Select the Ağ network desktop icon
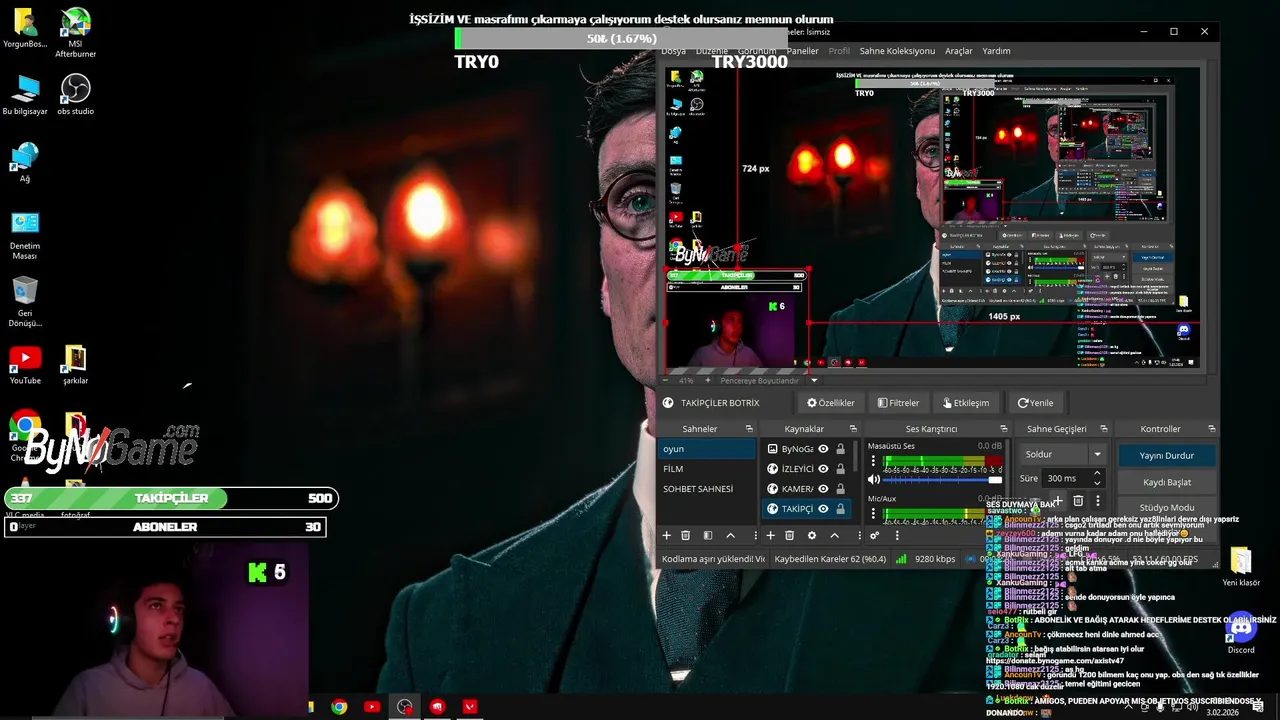 [25, 162]
